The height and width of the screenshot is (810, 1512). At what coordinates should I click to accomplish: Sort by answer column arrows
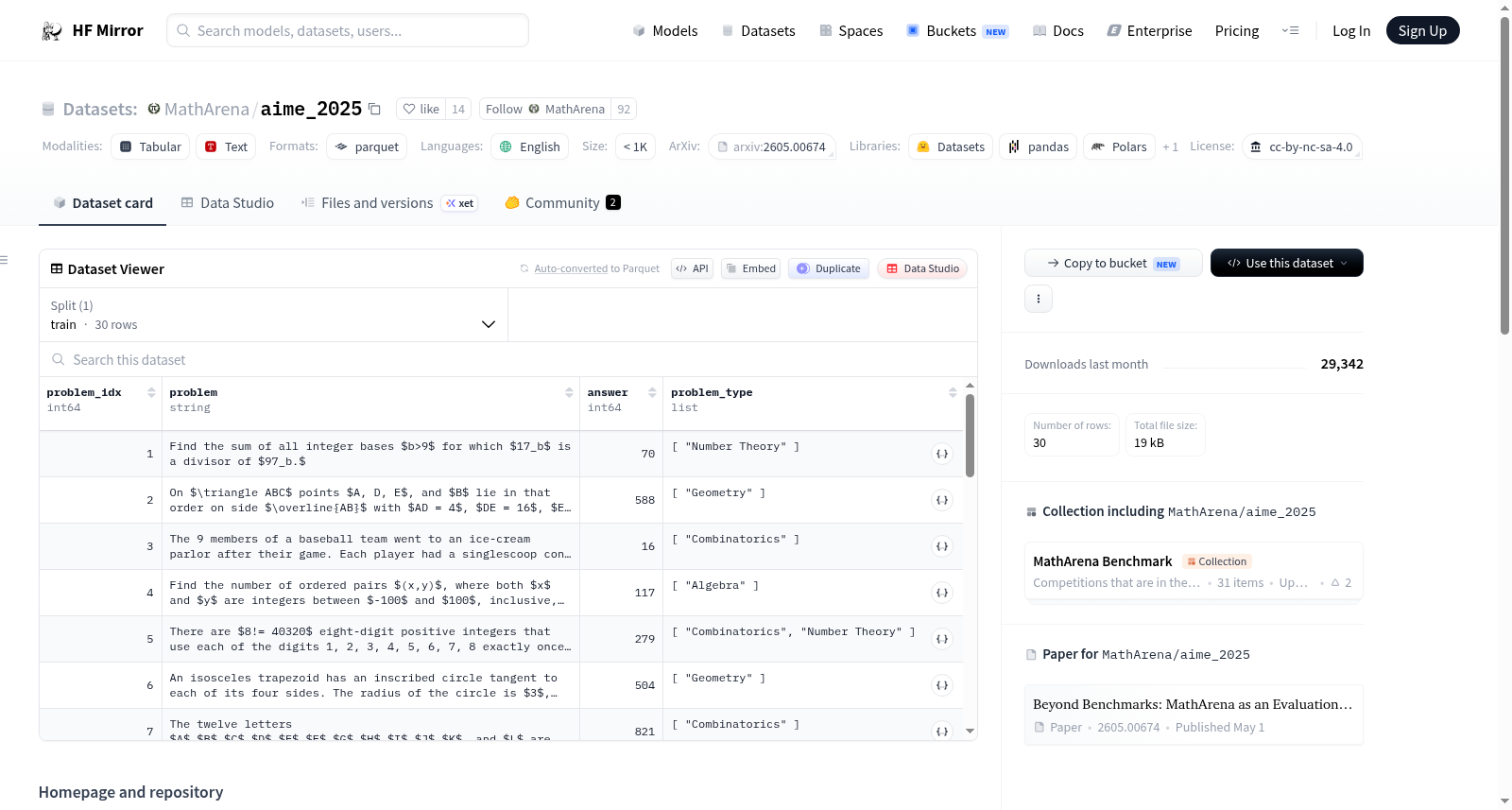click(x=652, y=392)
